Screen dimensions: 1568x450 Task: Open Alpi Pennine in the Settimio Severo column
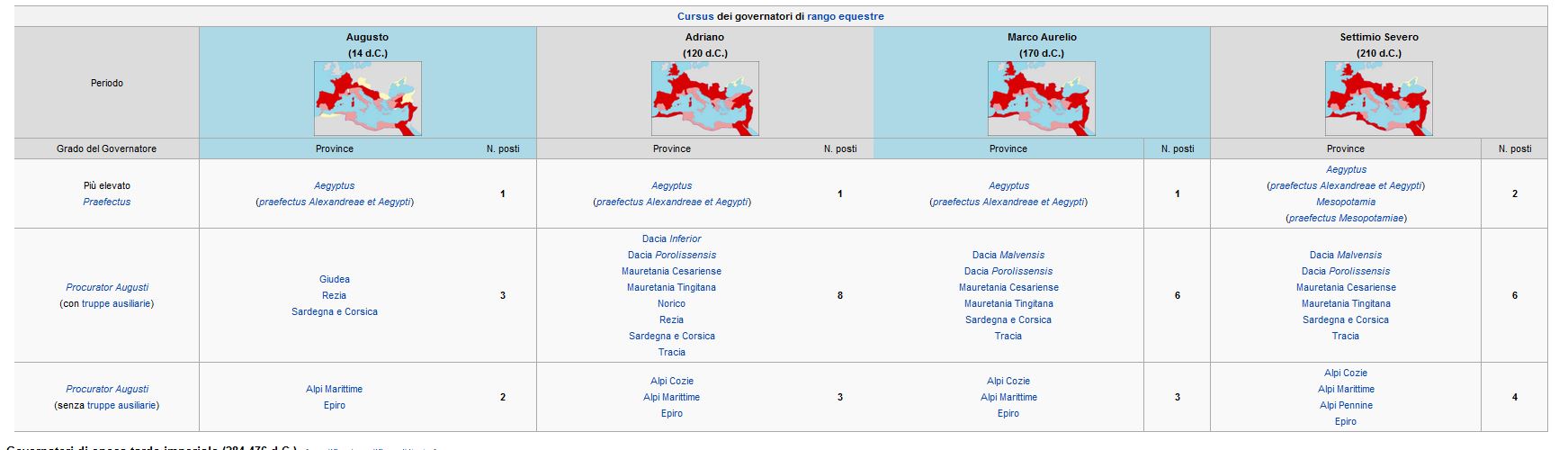tap(1346, 405)
